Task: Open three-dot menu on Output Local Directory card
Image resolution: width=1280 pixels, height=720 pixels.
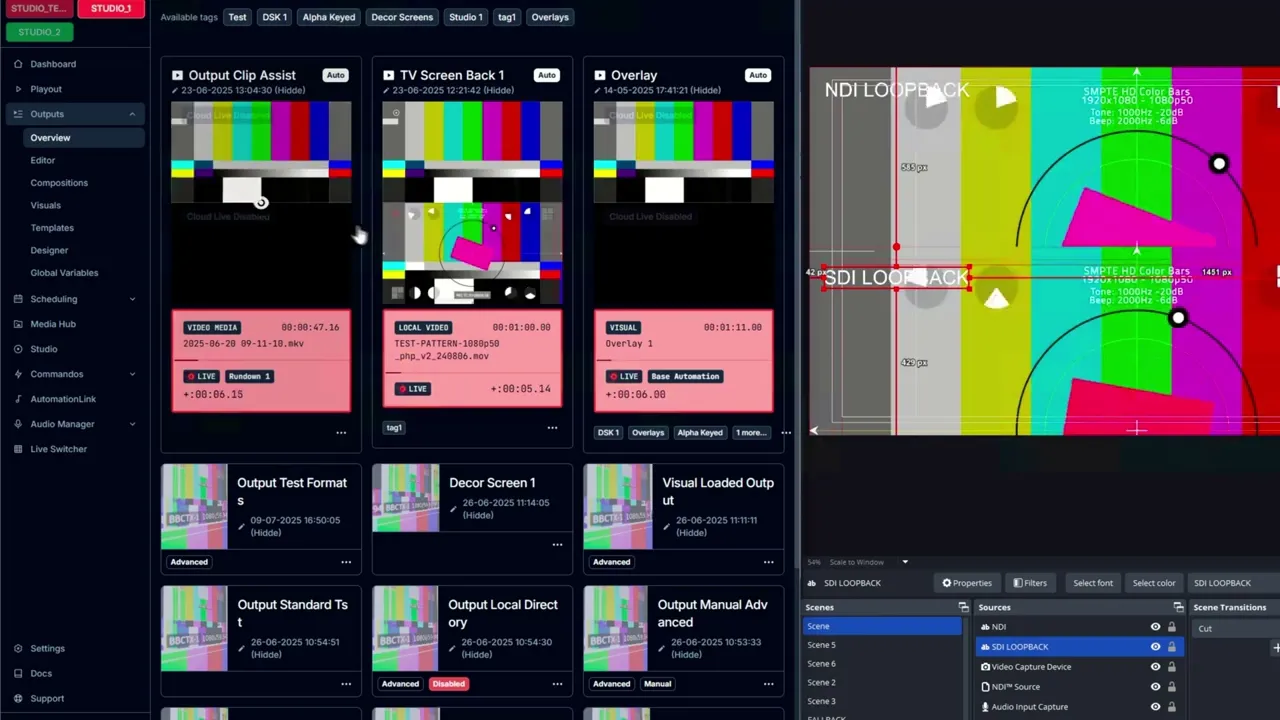Action: coord(557,684)
